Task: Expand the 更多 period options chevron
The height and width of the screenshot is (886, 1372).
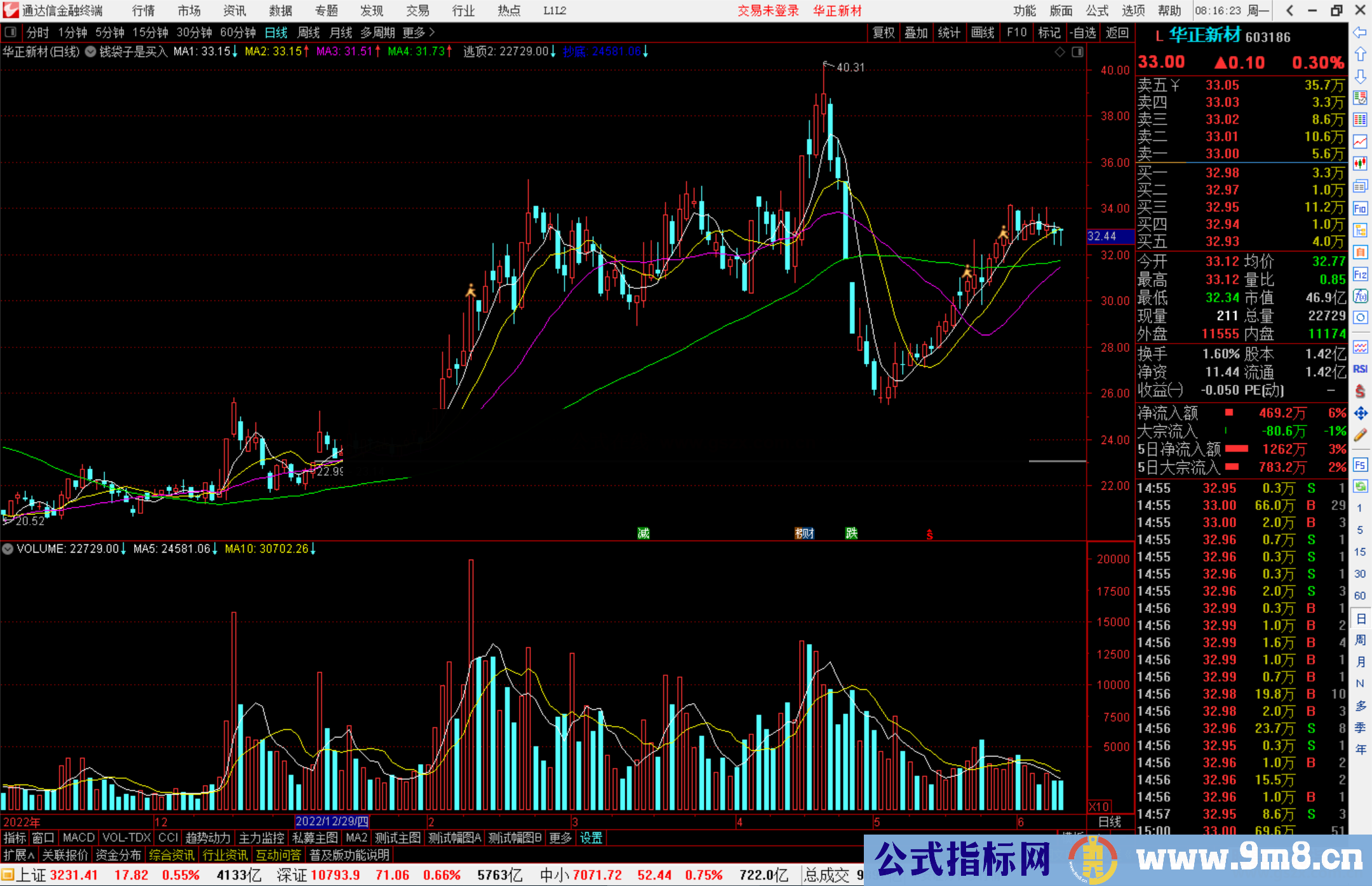Action: click(x=432, y=32)
